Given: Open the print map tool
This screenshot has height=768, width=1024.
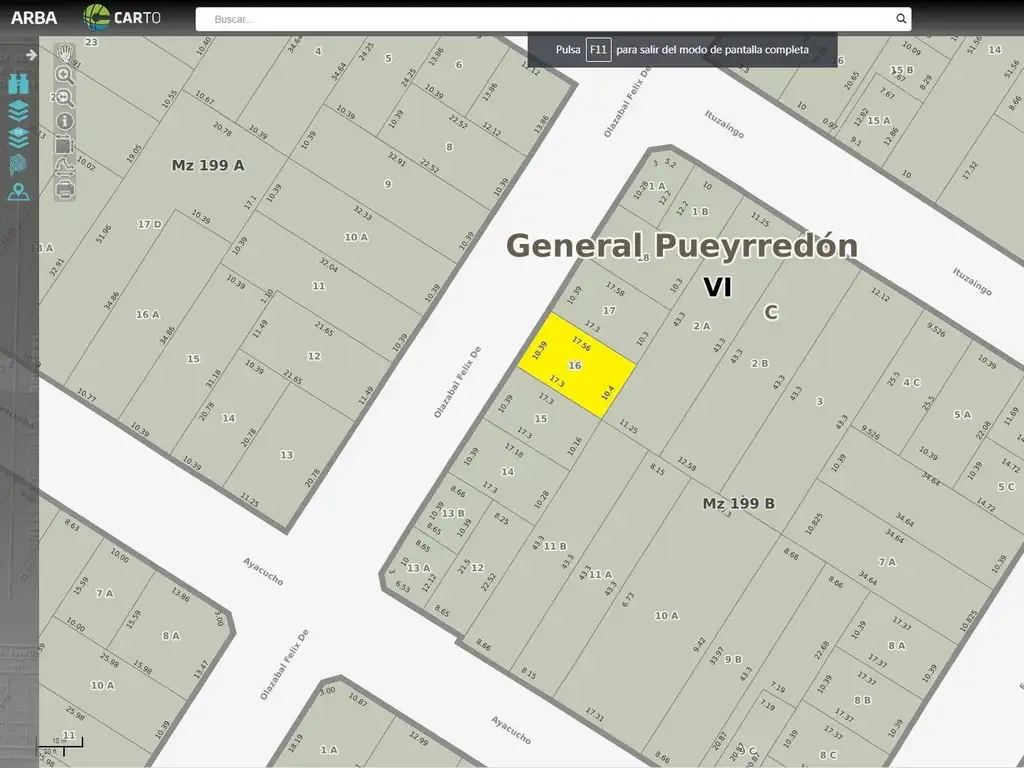Looking at the screenshot, I should click(65, 190).
